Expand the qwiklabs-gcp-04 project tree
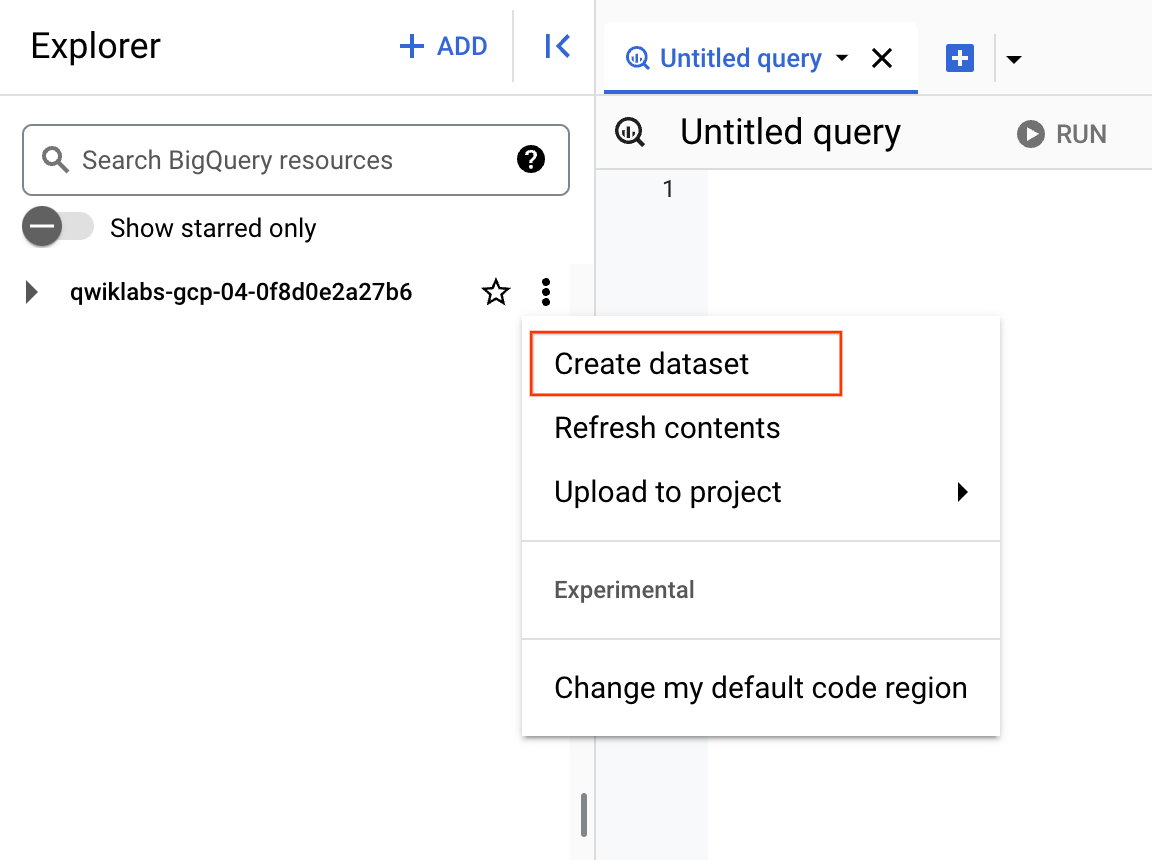The width and height of the screenshot is (1152, 860). tap(31, 292)
